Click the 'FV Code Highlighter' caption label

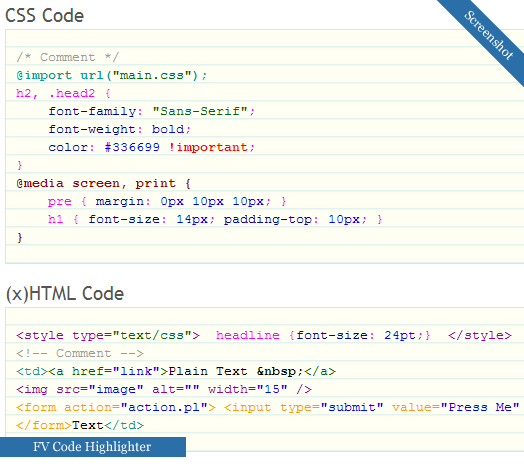(x=92, y=447)
